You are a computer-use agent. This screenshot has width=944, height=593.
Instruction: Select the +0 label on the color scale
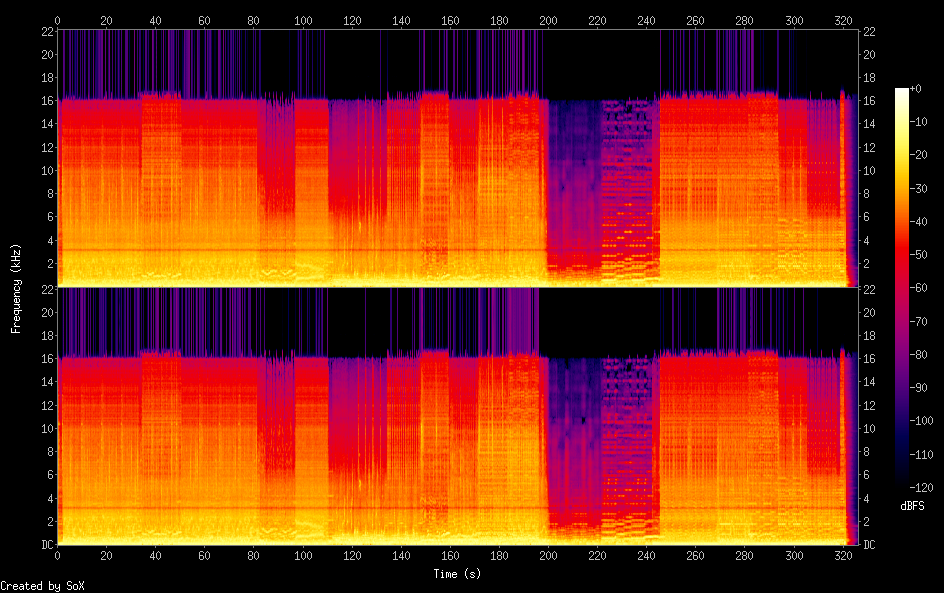(916, 89)
